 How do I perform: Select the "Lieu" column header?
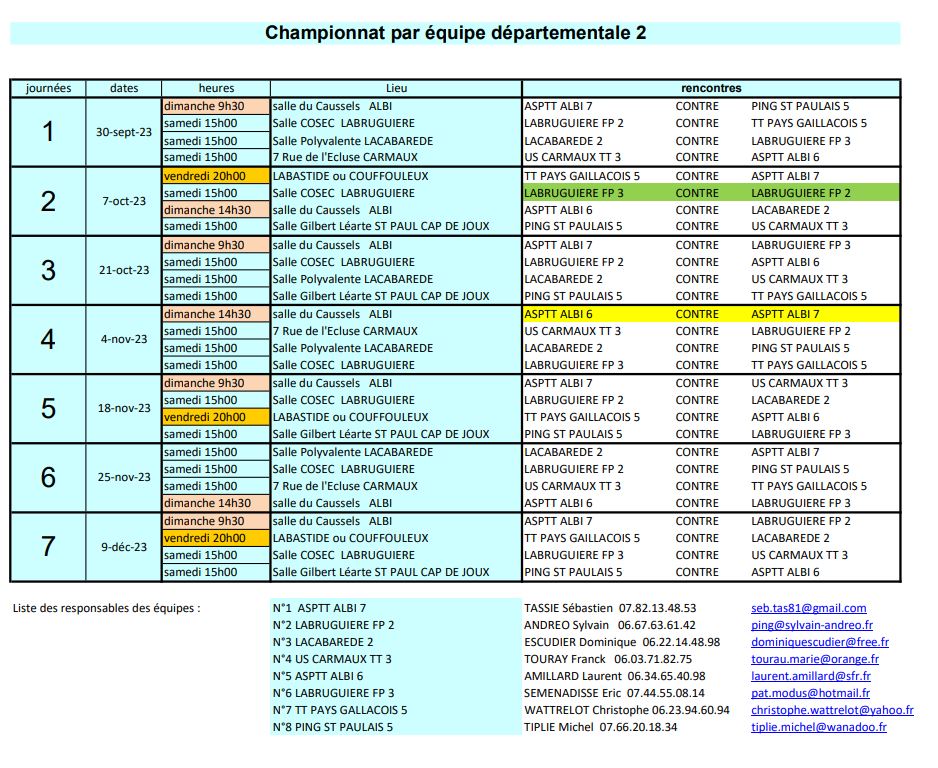[396, 88]
